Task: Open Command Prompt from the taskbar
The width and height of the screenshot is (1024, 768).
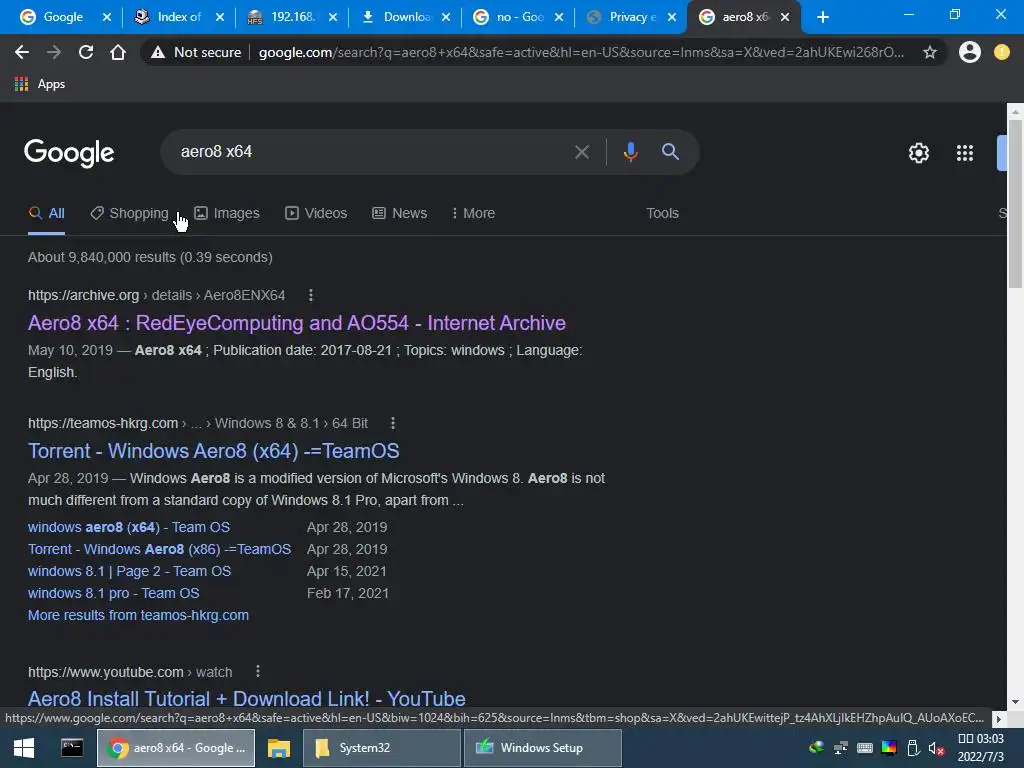Action: pyautogui.click(x=72, y=748)
